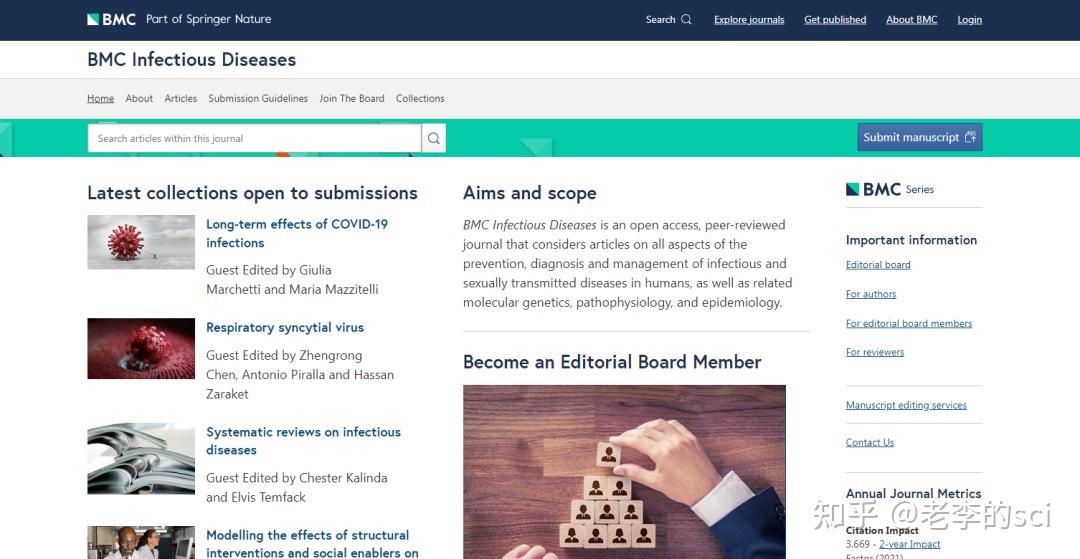The height and width of the screenshot is (559, 1080).
Task: Click the Manuscript editing services link
Action: click(906, 405)
